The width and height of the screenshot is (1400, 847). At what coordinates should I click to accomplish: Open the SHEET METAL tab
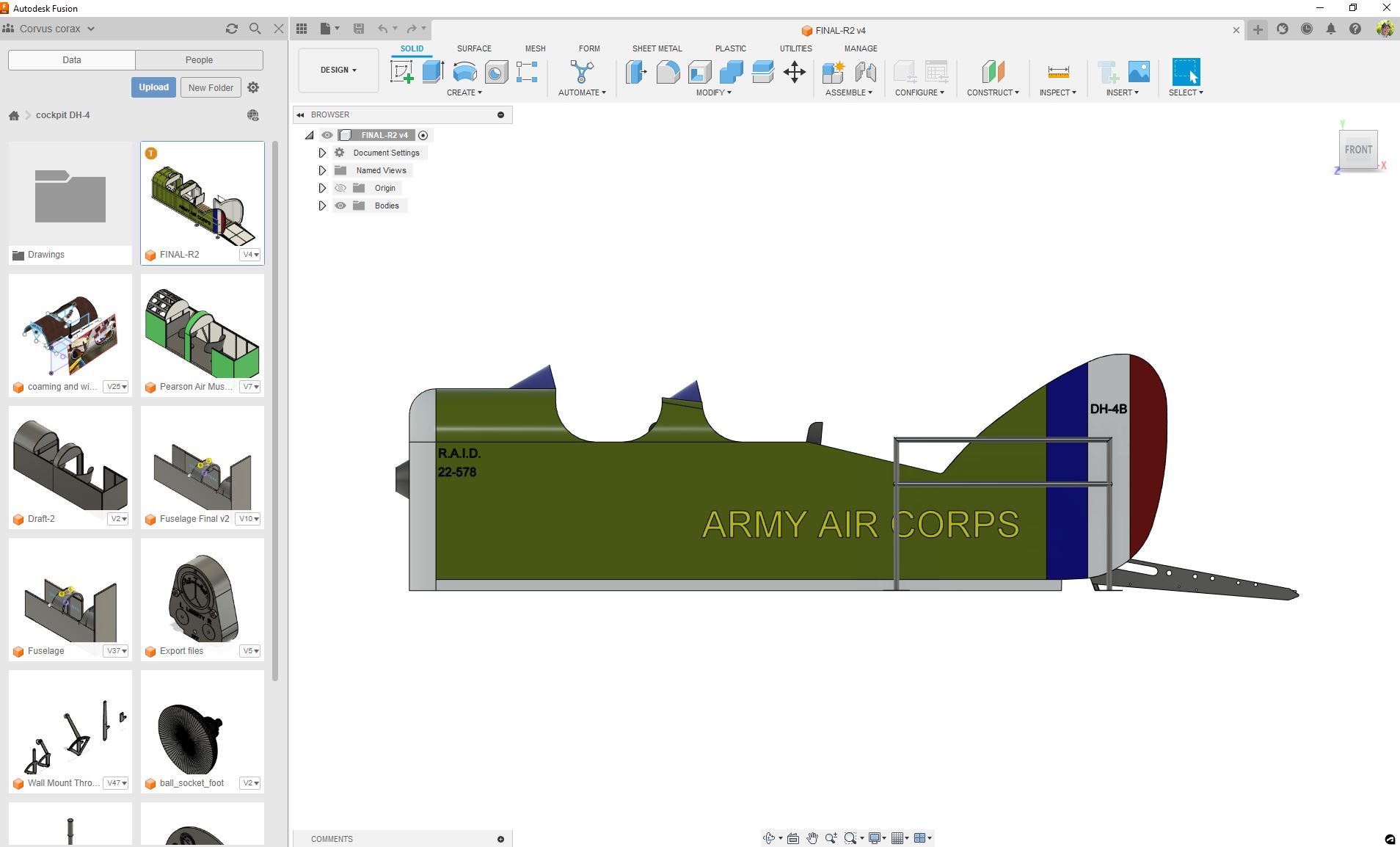[x=657, y=48]
